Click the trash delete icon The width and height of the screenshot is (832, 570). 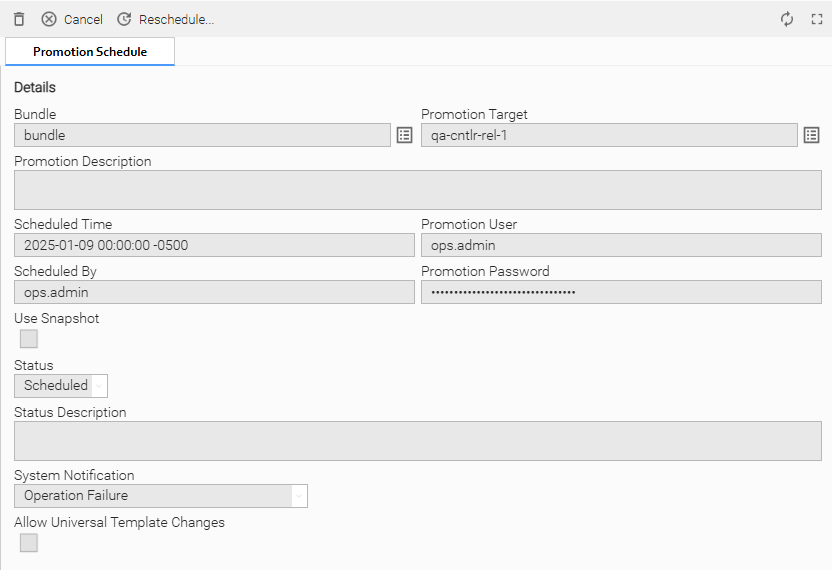[19, 19]
